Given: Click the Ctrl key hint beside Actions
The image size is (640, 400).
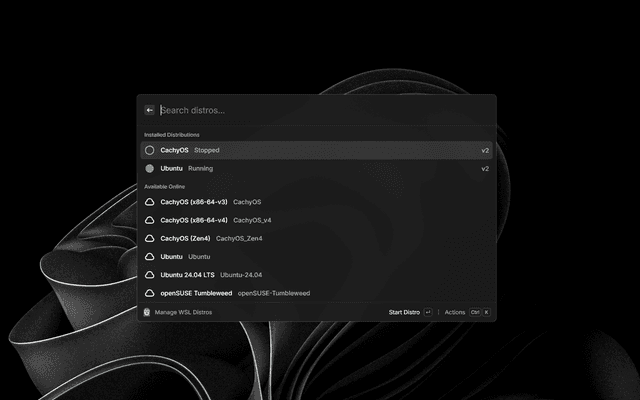Looking at the screenshot, I should pyautogui.click(x=475, y=312).
